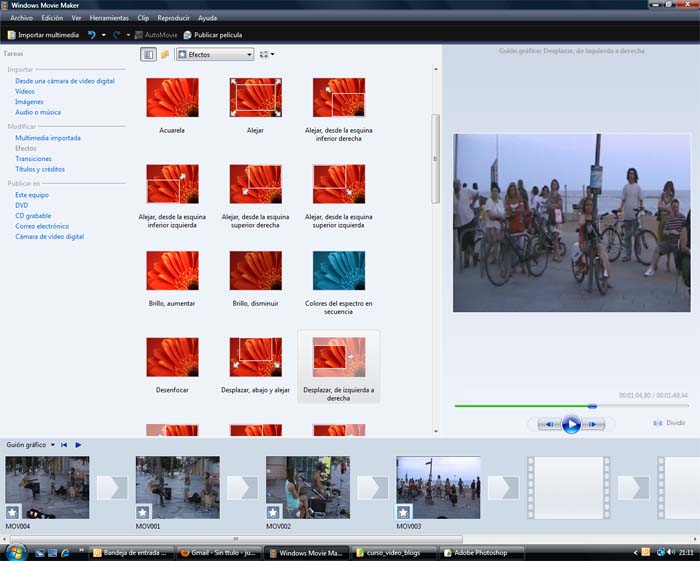Select the Brillo, disminuir effect

point(255,270)
